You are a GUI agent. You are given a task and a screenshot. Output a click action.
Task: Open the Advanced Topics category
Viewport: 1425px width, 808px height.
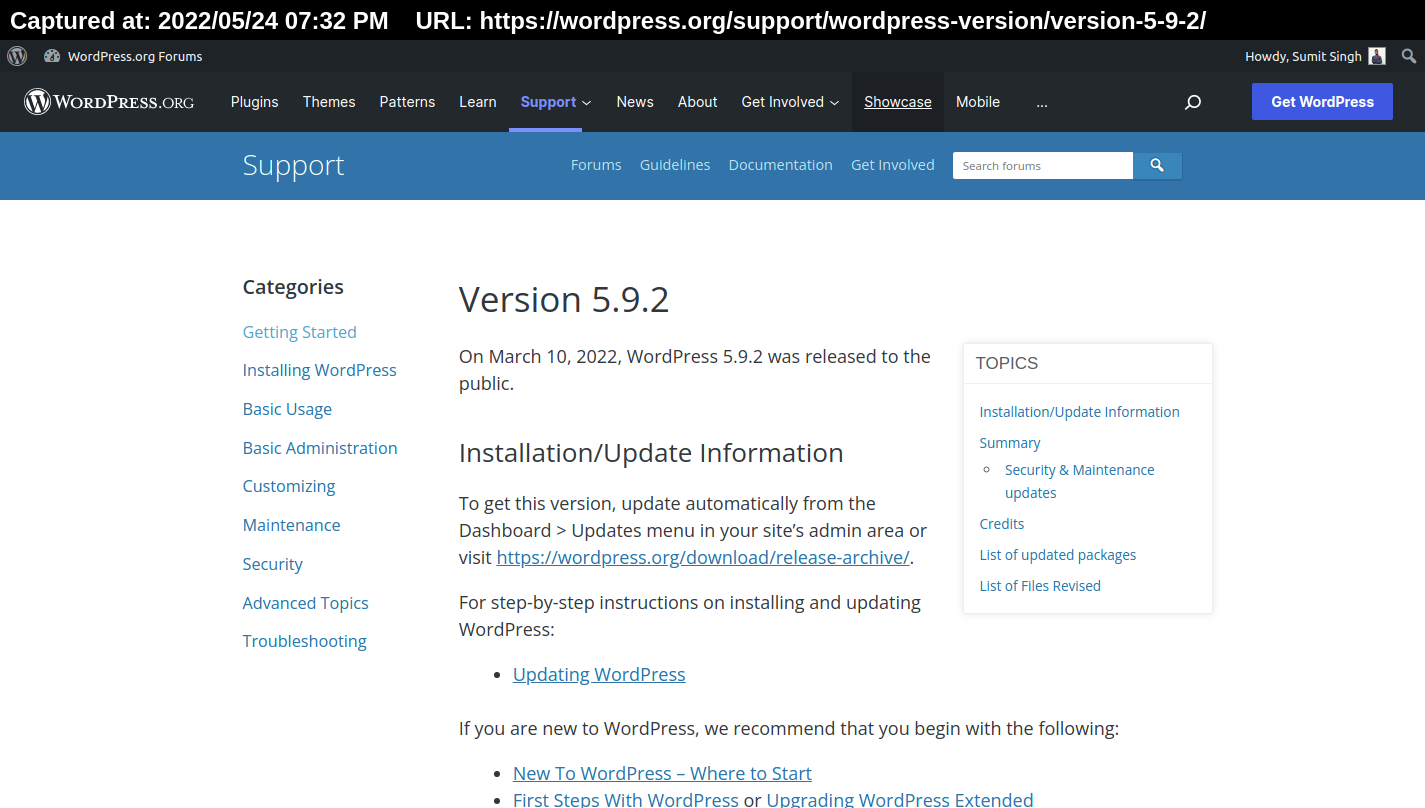(305, 603)
